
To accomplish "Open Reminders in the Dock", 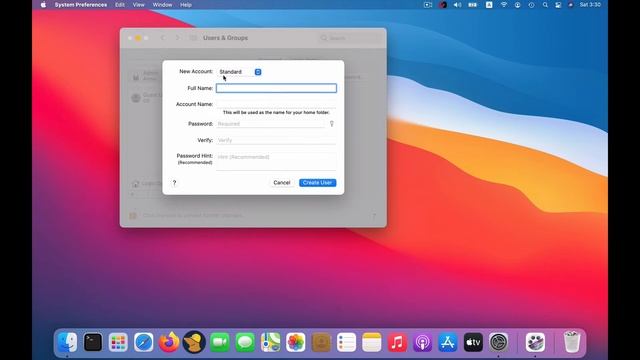I will (347, 342).
